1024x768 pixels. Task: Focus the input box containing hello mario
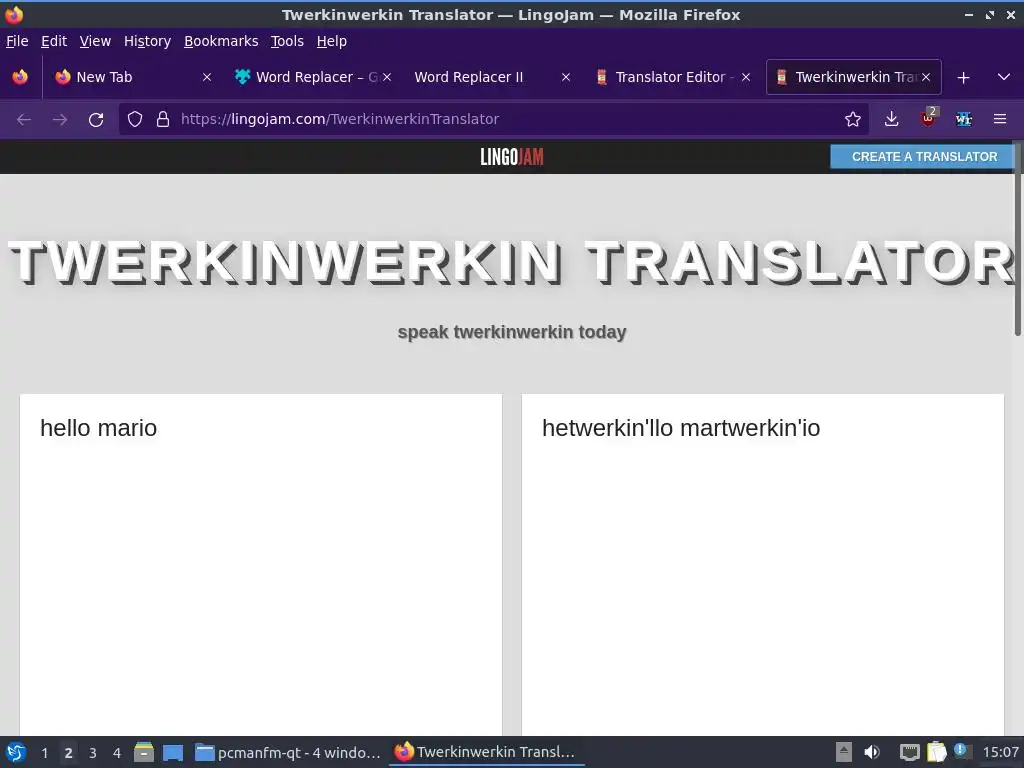(261, 565)
